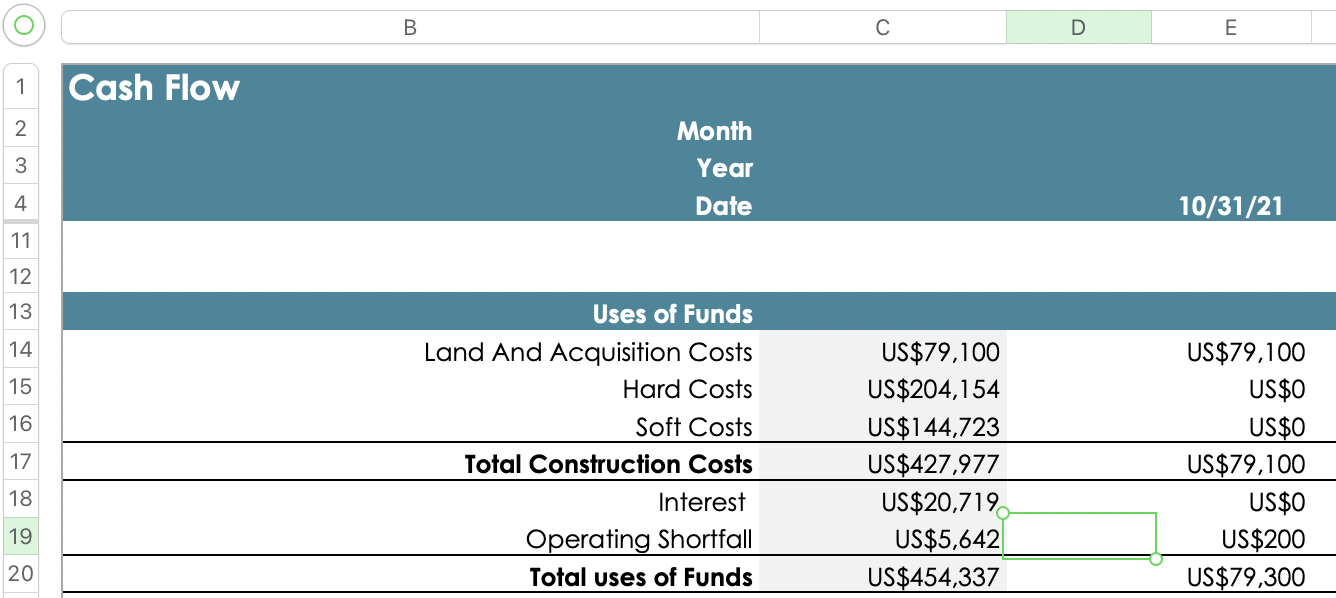
Task: Select row 1 header
Action: click(x=20, y=88)
